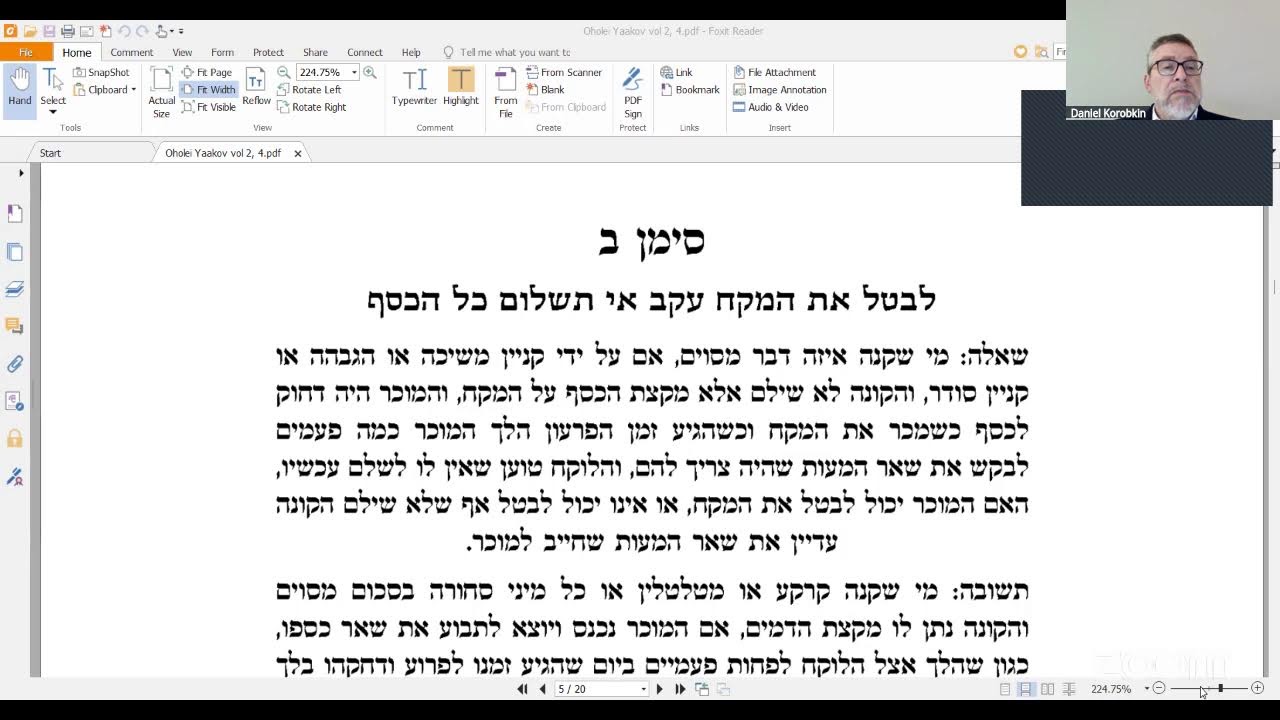Create a Blank PDF
The image size is (1280, 720).
545,90
